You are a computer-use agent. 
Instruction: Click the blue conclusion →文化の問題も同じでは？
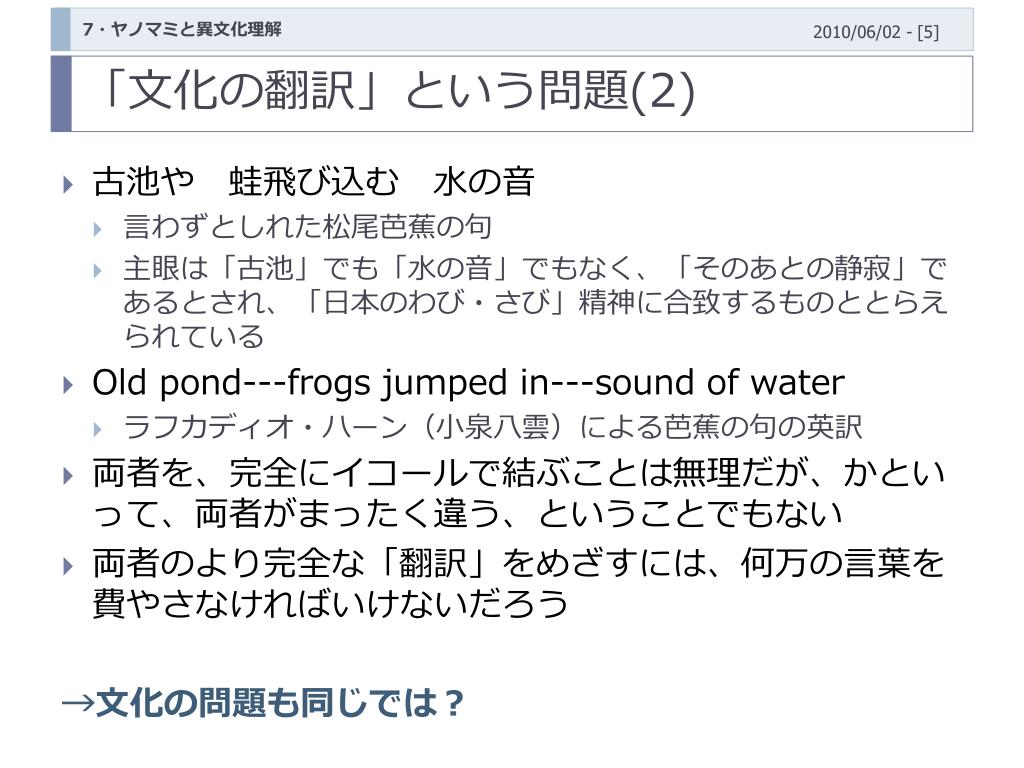(x=263, y=703)
